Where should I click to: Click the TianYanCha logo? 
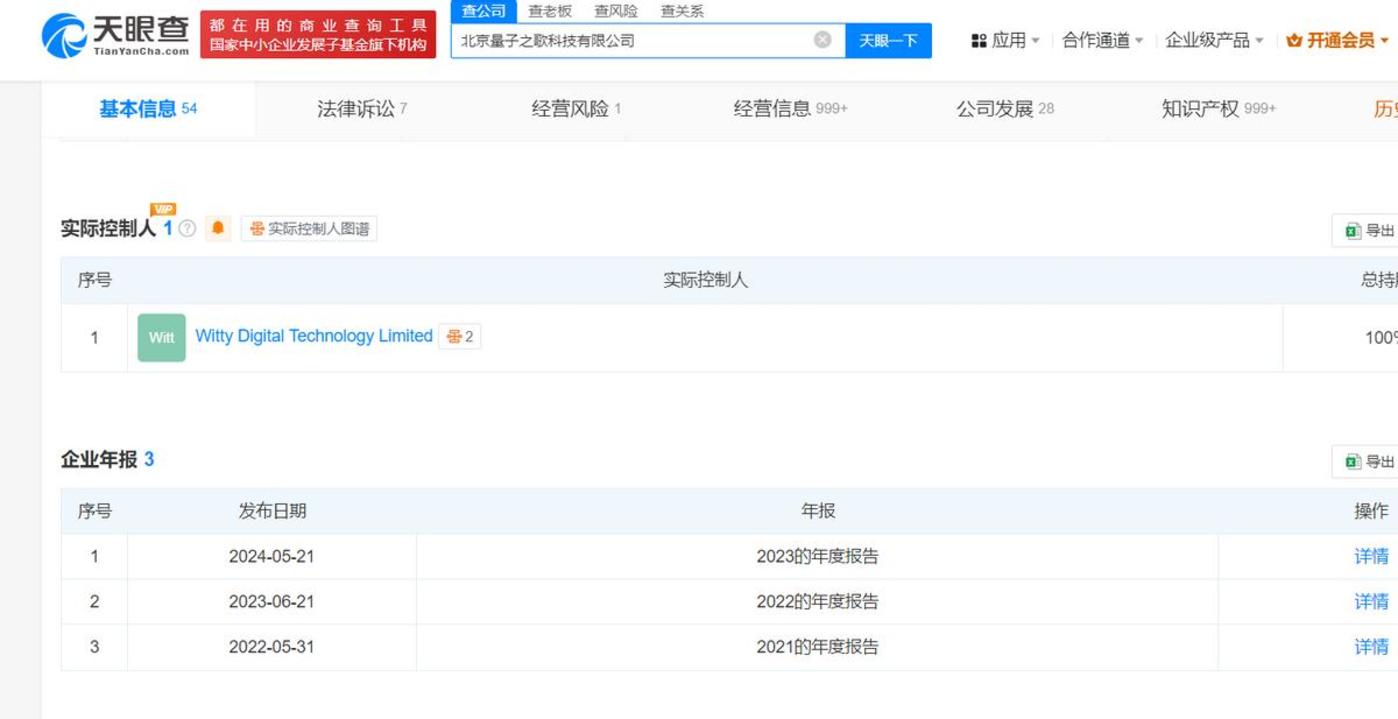tap(115, 35)
